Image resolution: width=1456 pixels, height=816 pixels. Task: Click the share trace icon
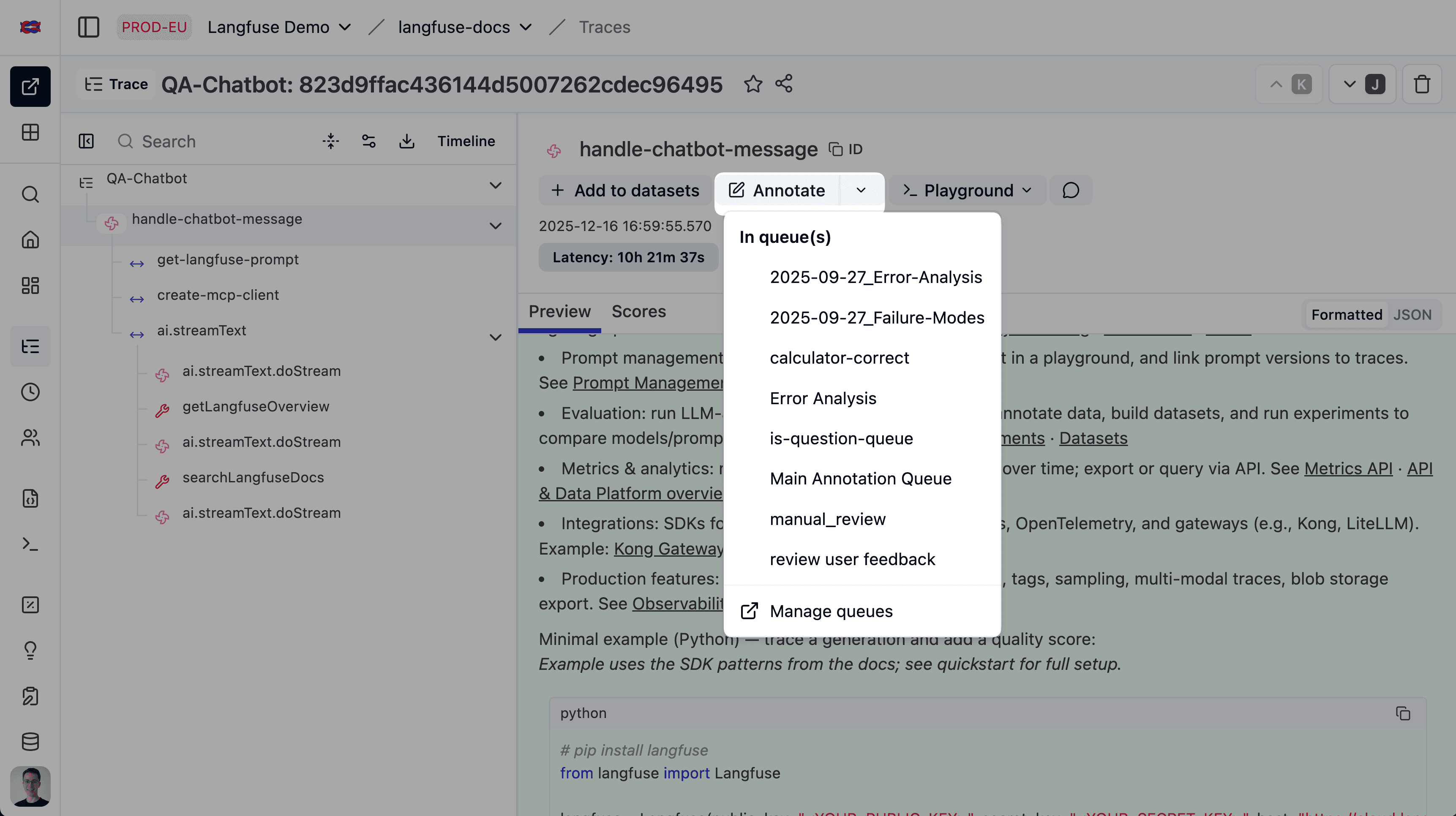click(x=784, y=84)
